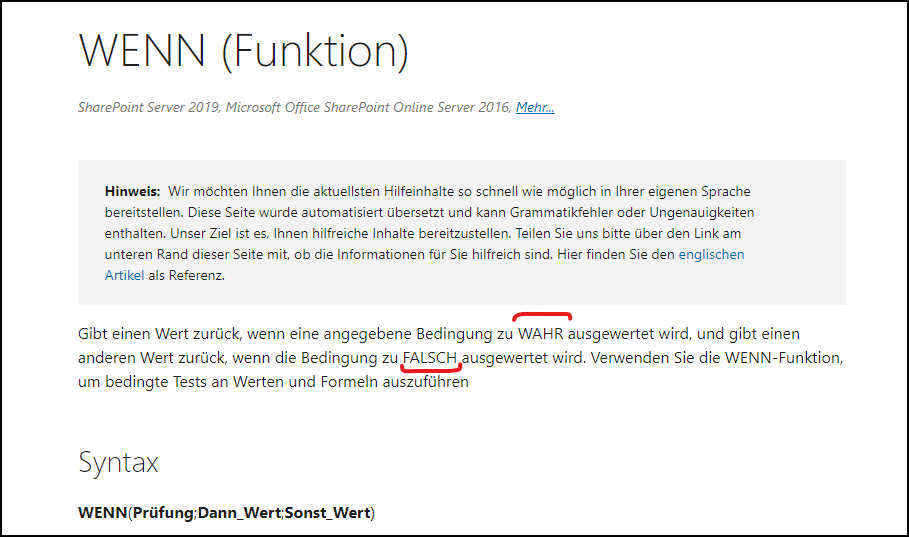Click the red bracket mark above WAHR
The height and width of the screenshot is (537, 909).
(542, 314)
